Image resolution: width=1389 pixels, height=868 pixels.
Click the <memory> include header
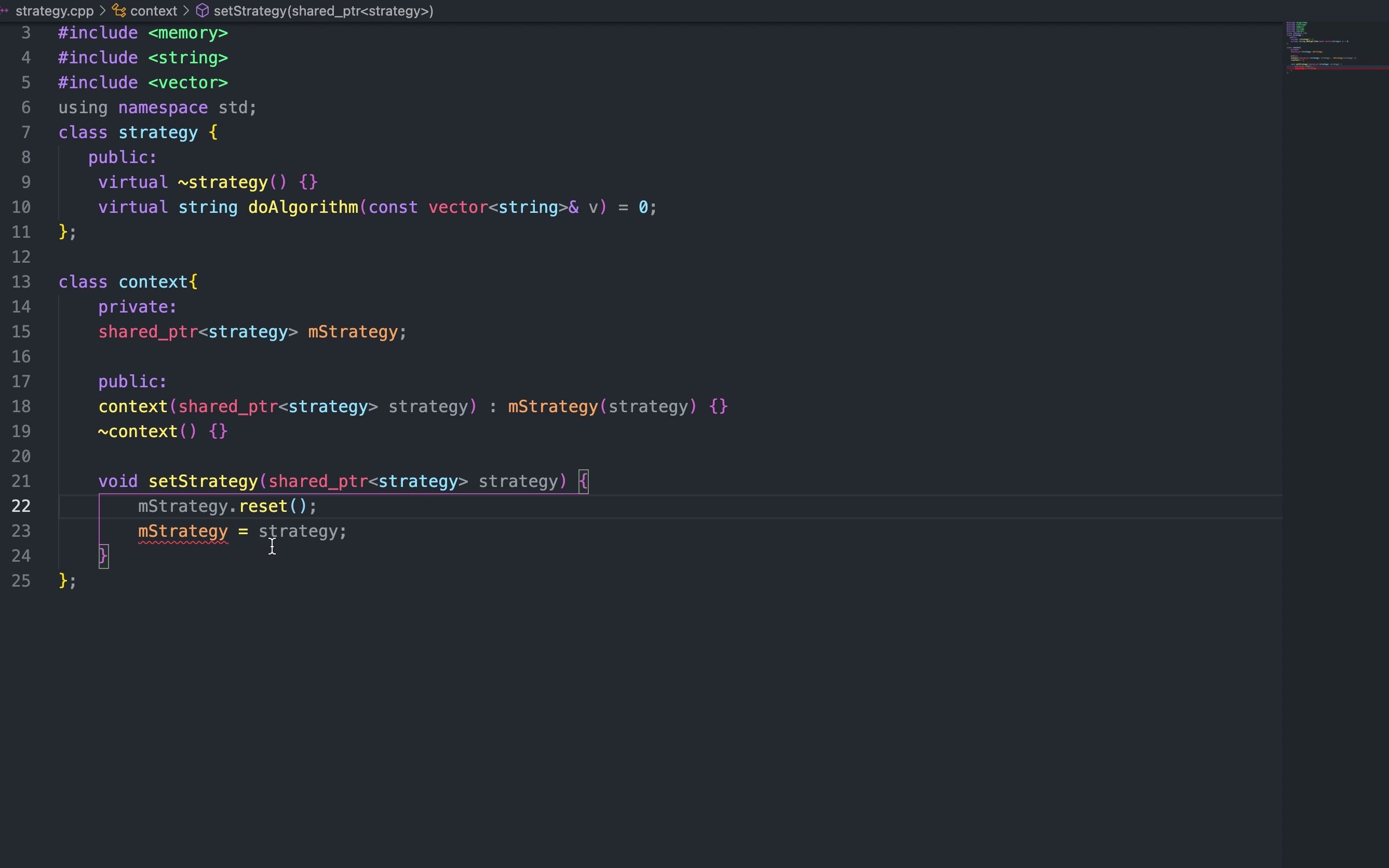tap(188, 33)
